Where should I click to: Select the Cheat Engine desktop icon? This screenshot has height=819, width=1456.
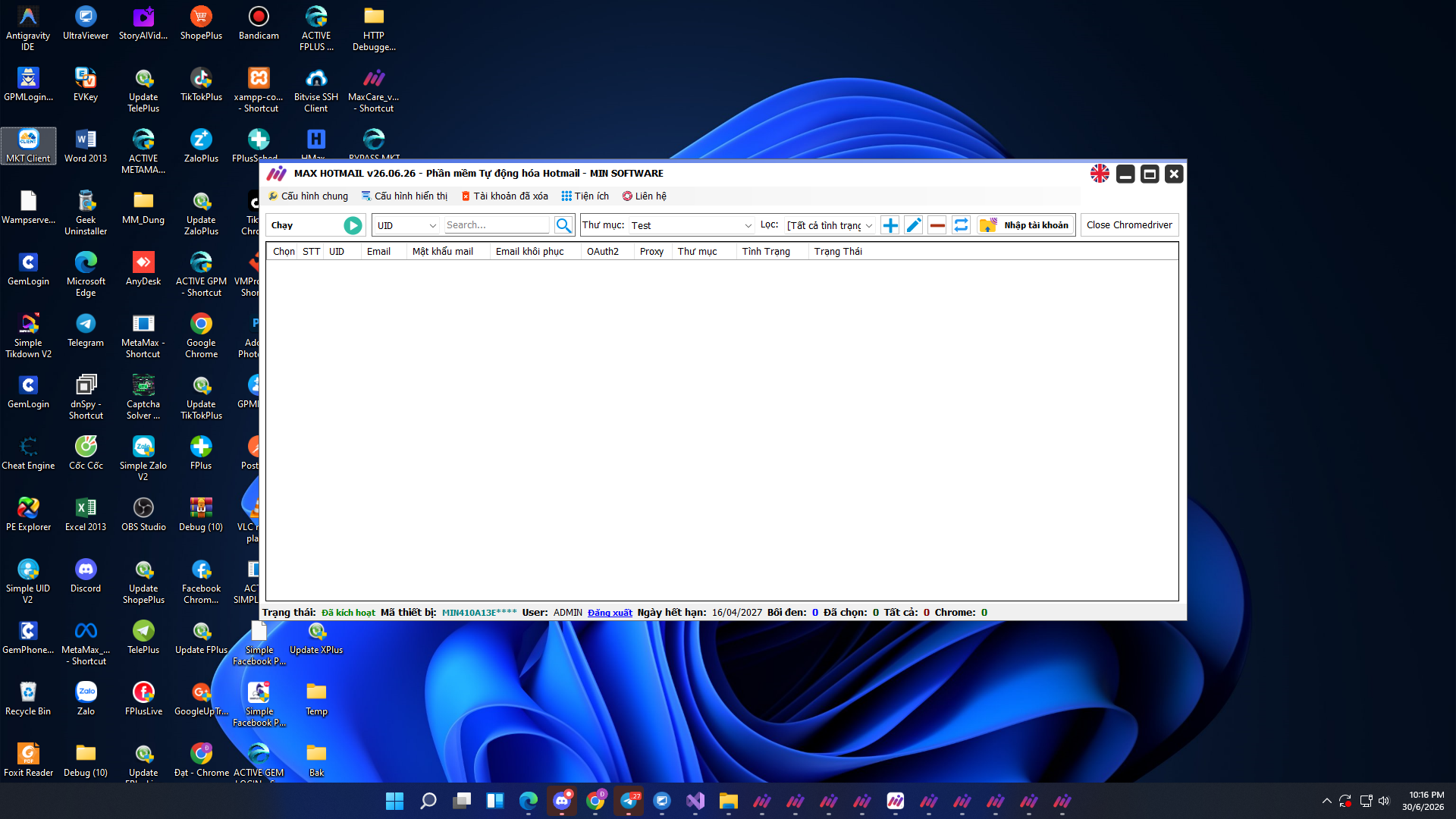(x=28, y=453)
